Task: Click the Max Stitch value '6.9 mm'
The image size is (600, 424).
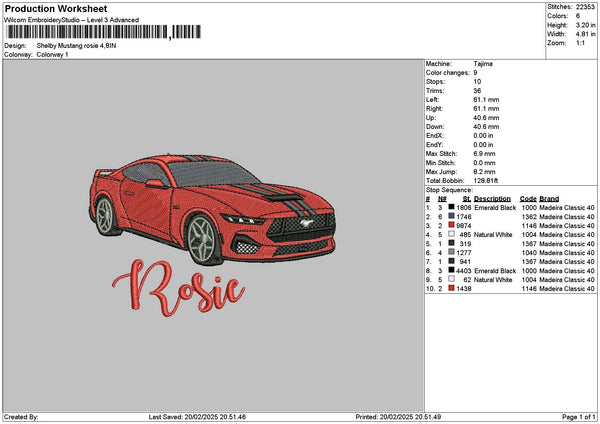Action: pyautogui.click(x=484, y=153)
